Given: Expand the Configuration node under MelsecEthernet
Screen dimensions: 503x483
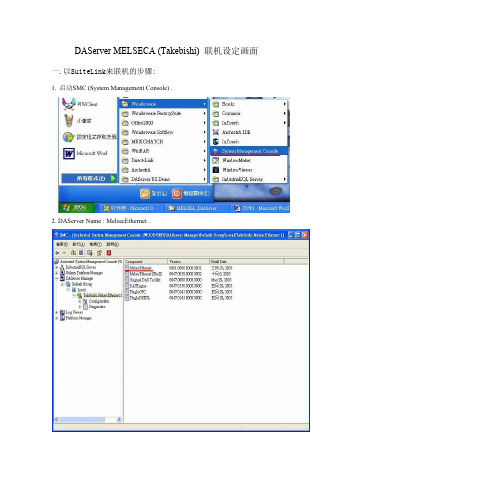Looking at the screenshot, I should [x=79, y=301].
